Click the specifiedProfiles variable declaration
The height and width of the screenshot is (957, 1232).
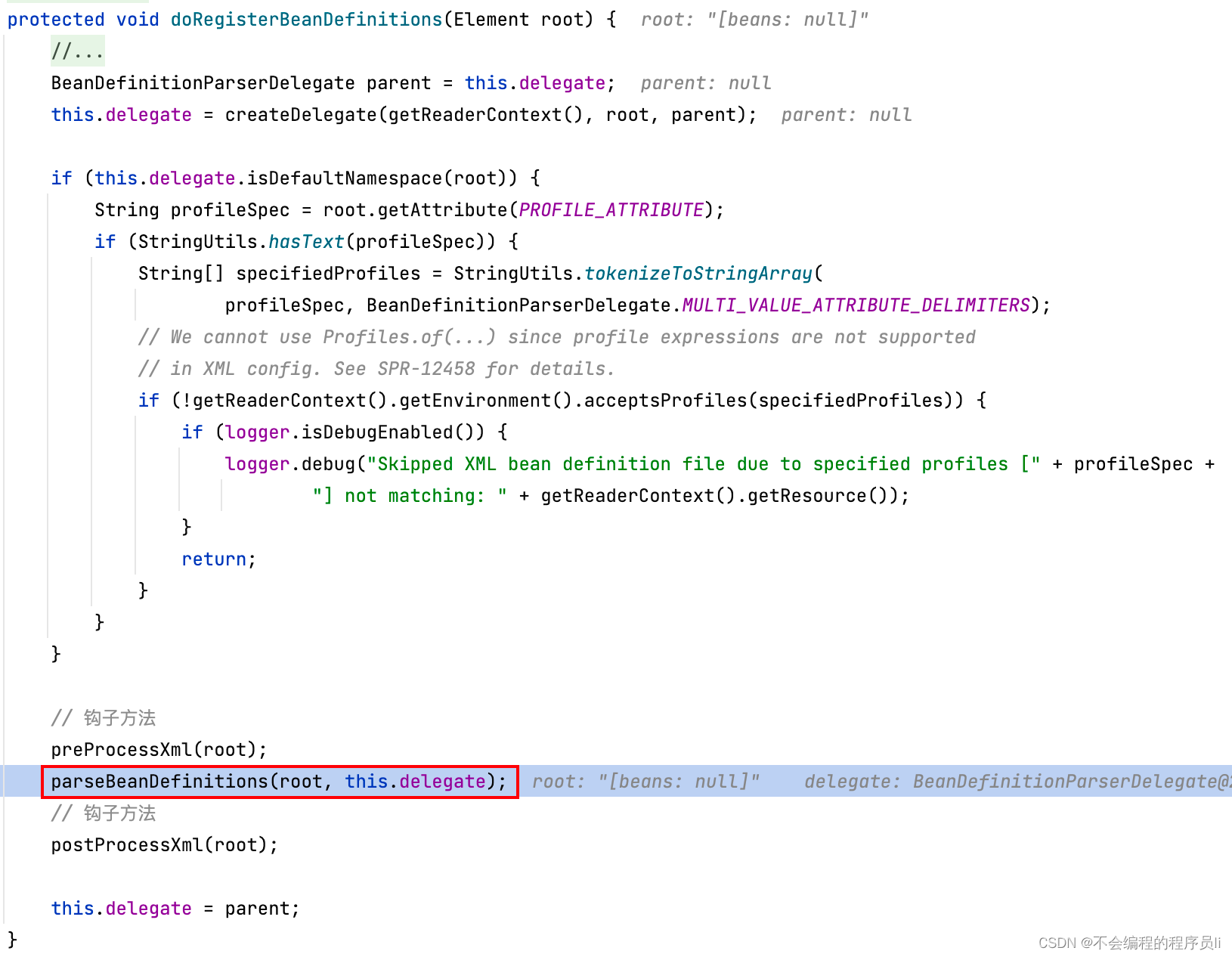click(328, 274)
